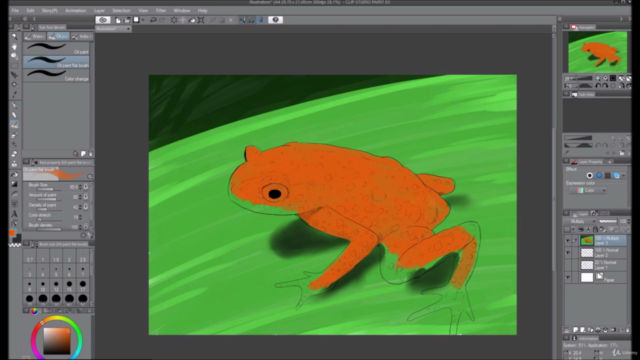Select the Oil paint brush preset
This screenshot has width=640, height=360.
tap(56, 48)
